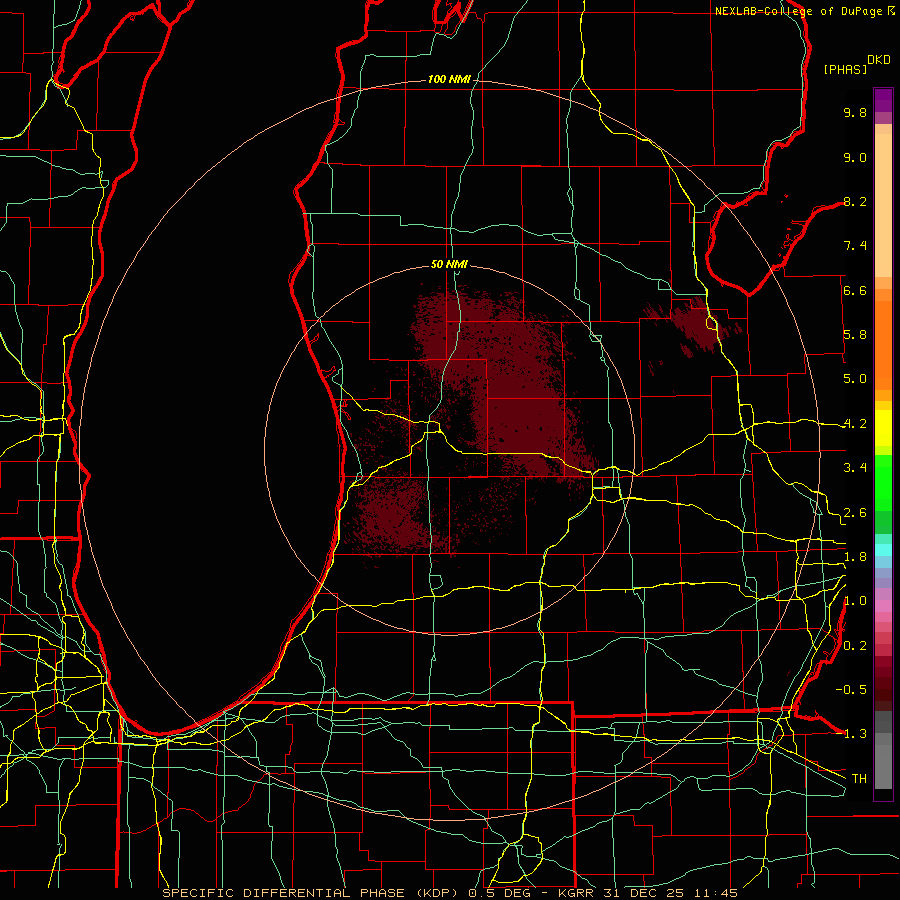Click the 9.8 scale value
The width and height of the screenshot is (900, 900).
click(855, 112)
